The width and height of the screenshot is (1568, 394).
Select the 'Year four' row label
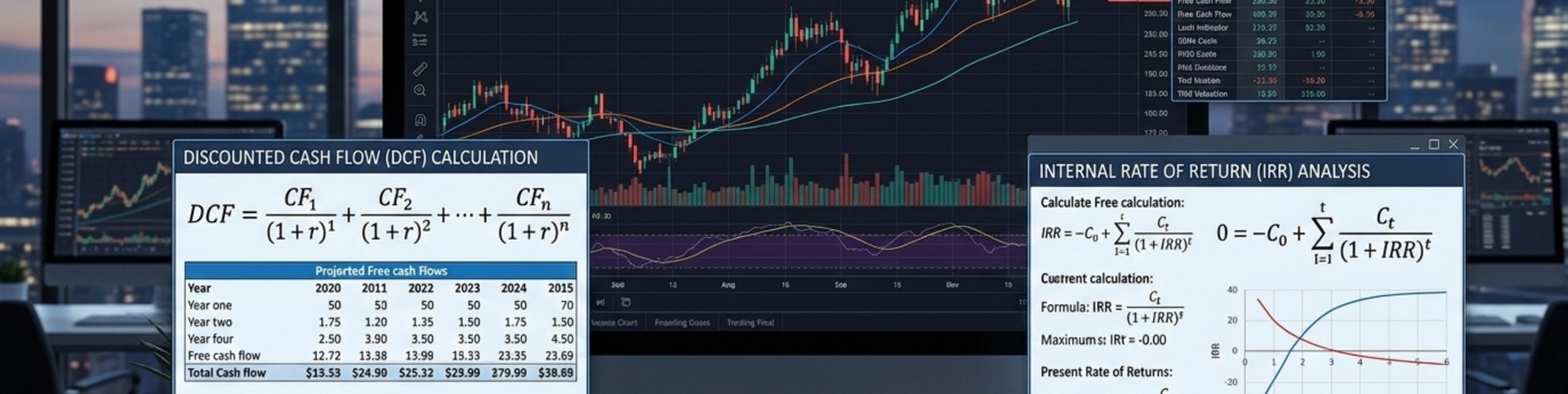coord(211,339)
